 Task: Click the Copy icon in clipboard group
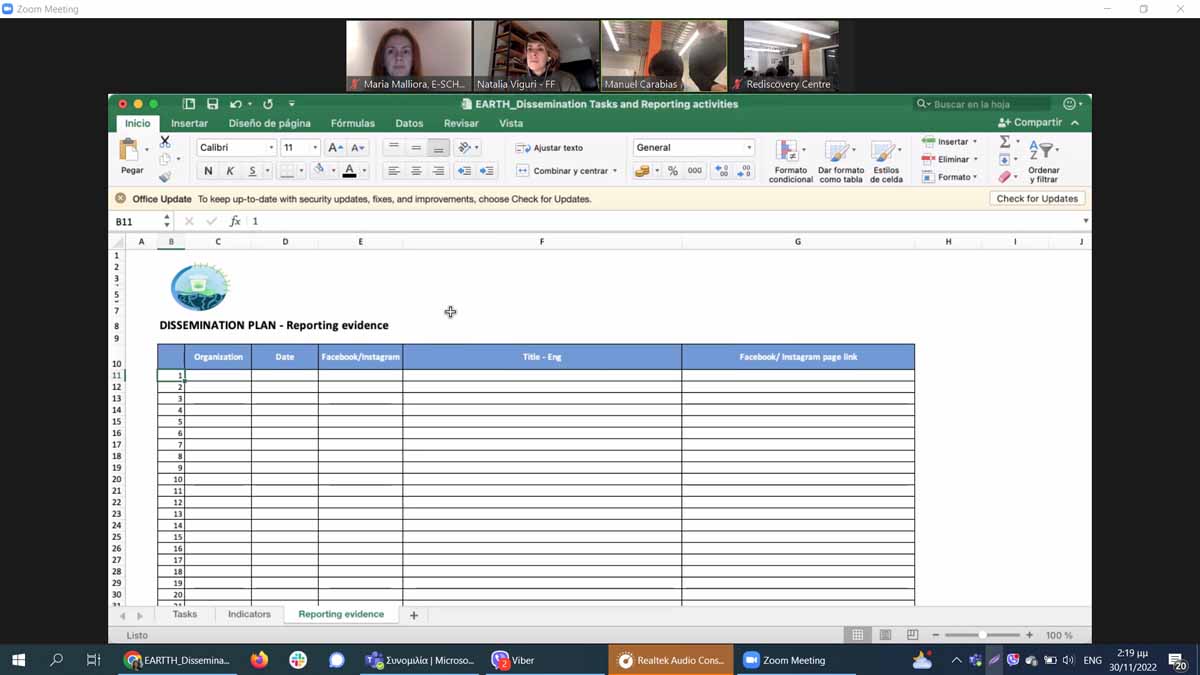(x=165, y=159)
